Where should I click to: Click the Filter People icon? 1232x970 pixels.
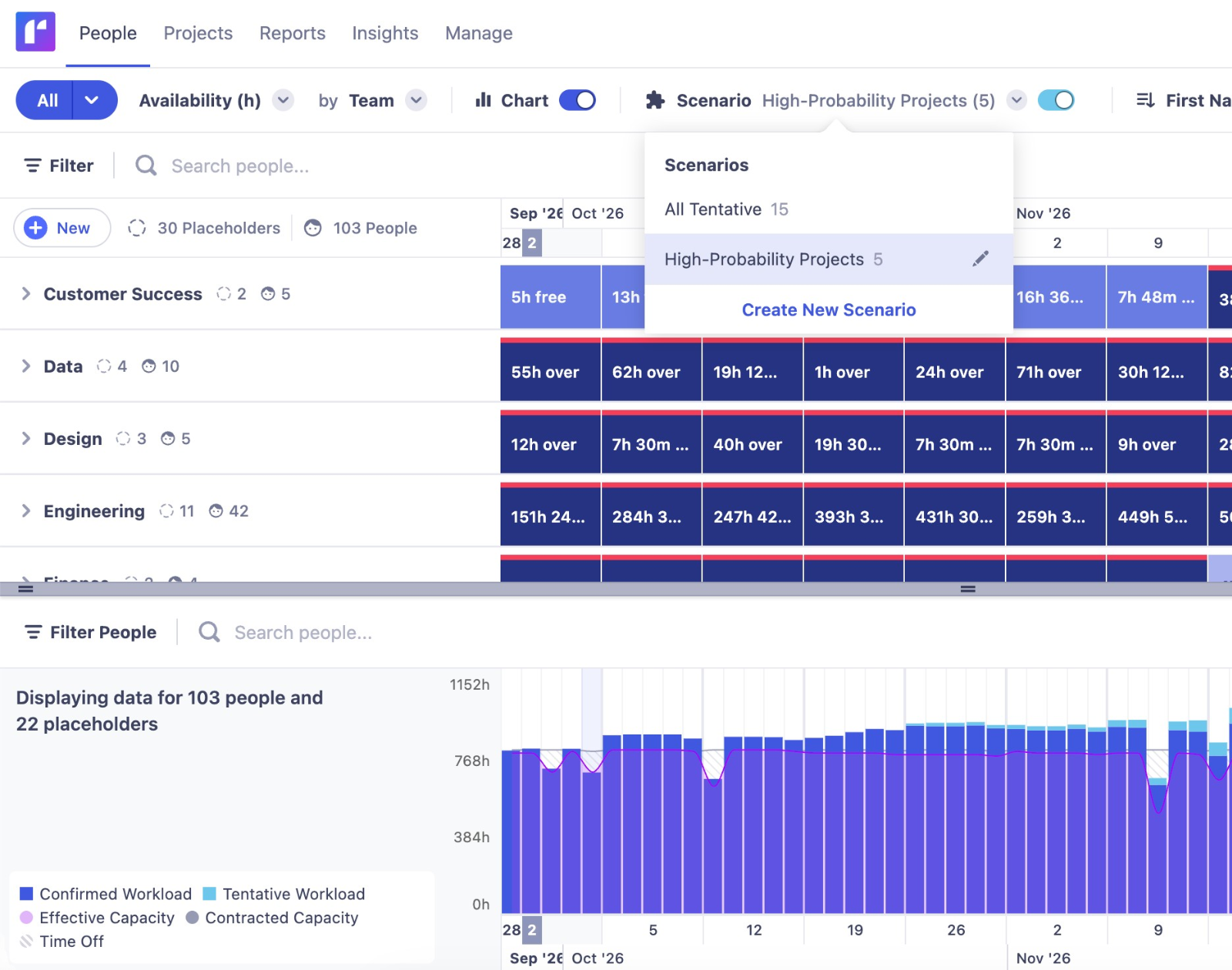pos(33,632)
